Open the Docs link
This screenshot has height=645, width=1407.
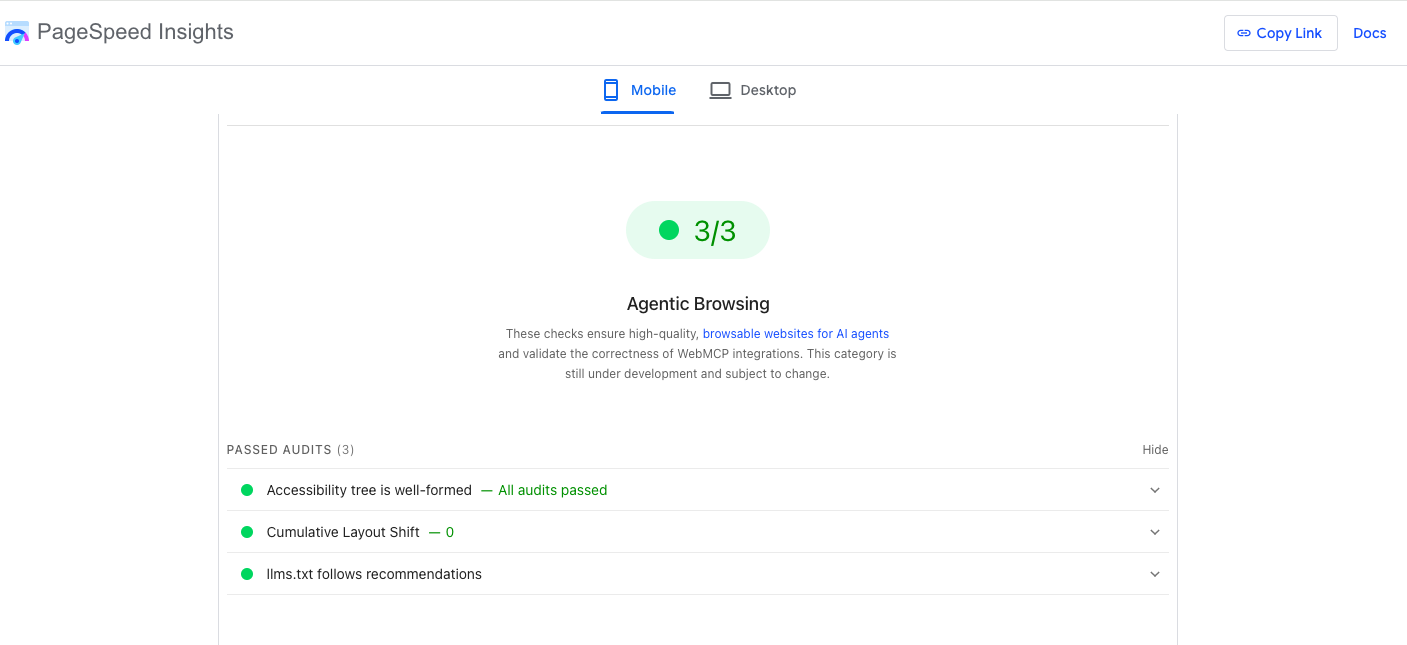(1369, 33)
